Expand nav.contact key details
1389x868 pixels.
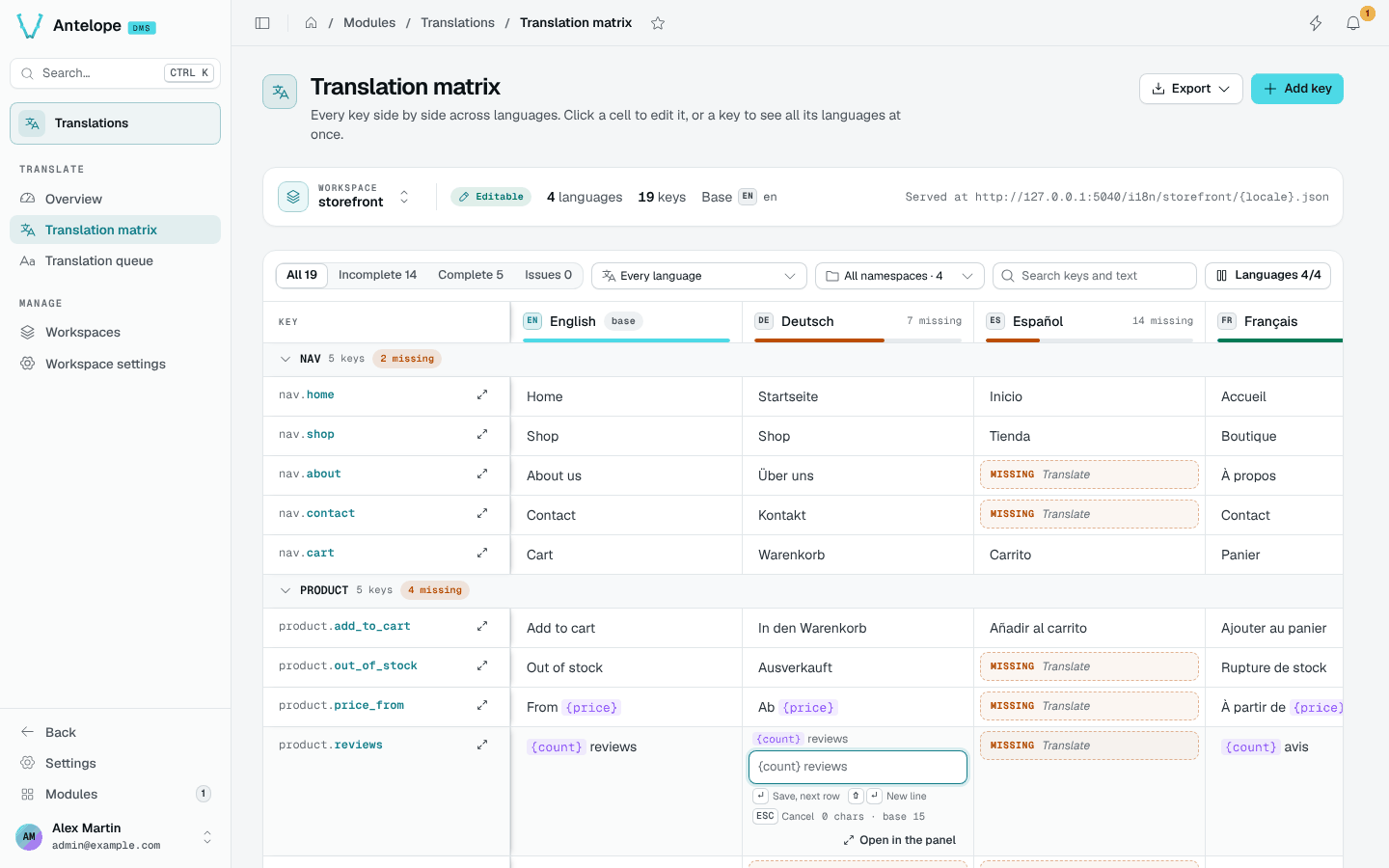coord(482,513)
